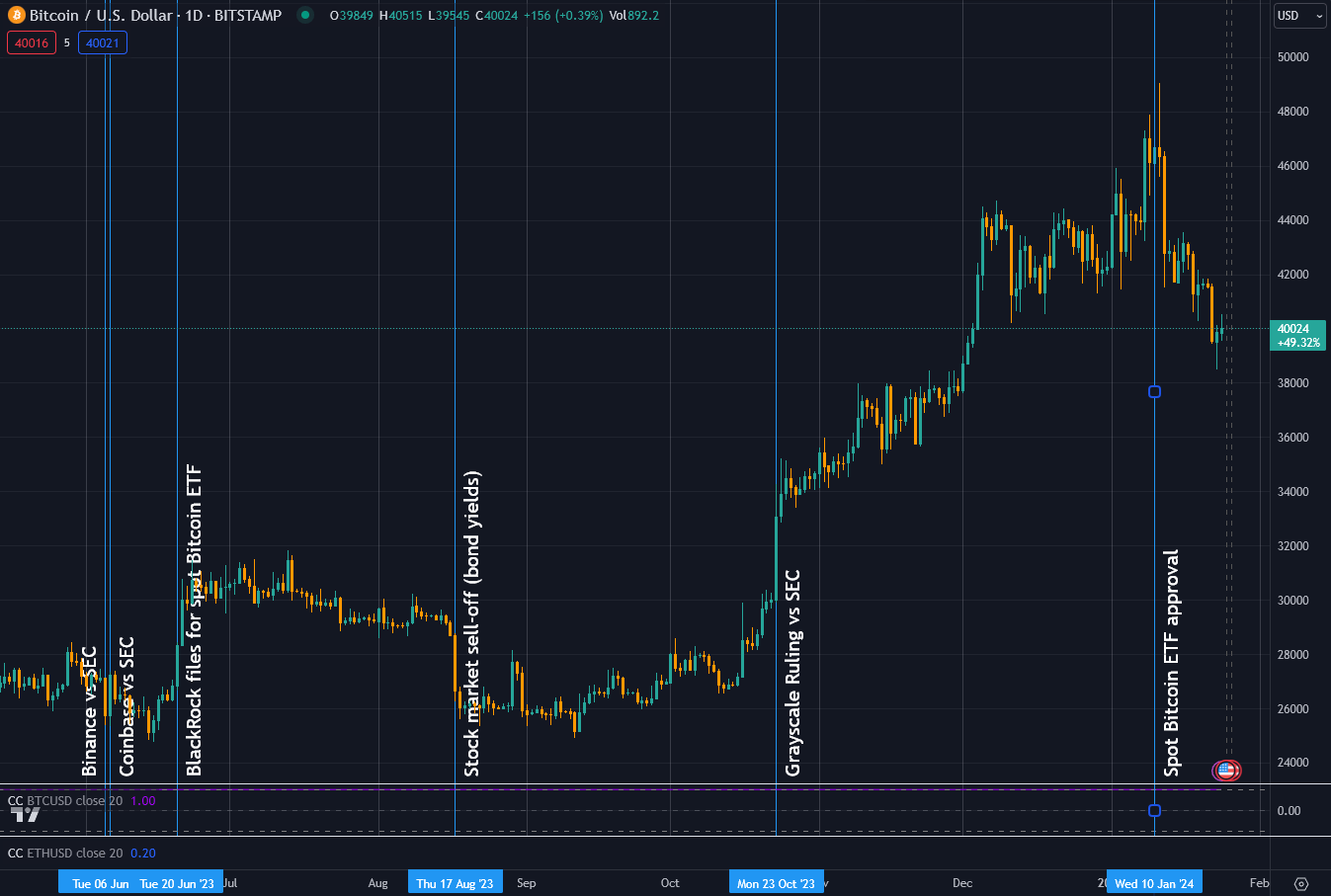
Task: Click the orange Bitcoin symbol logo
Action: (17, 15)
